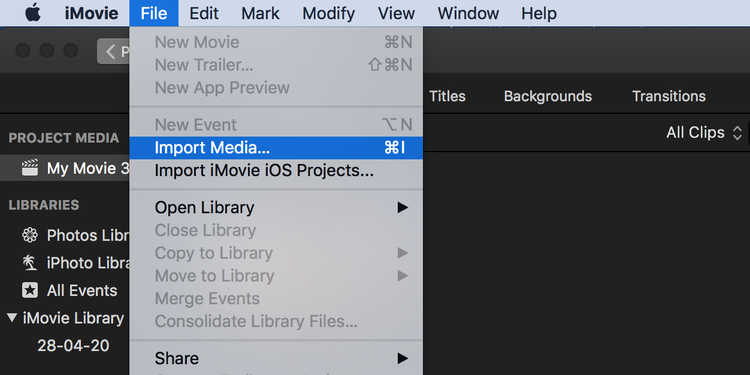This screenshot has height=375, width=750.
Task: Select My Movie 3 project
Action: click(x=65, y=168)
